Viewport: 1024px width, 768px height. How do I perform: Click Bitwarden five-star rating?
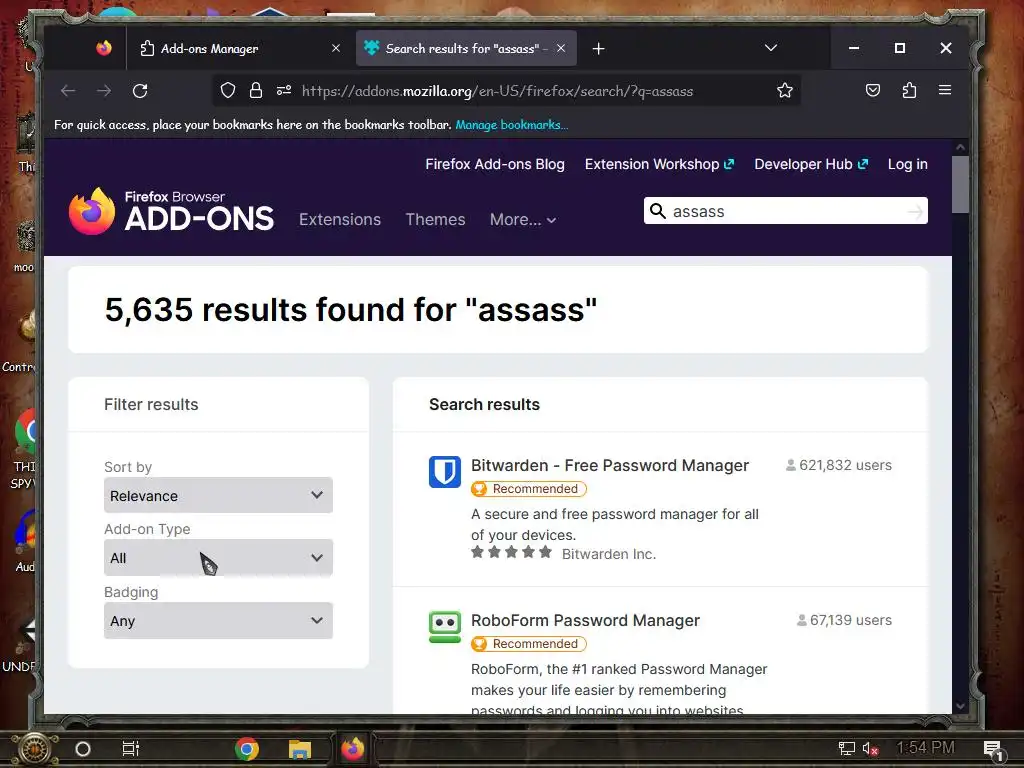click(x=511, y=552)
